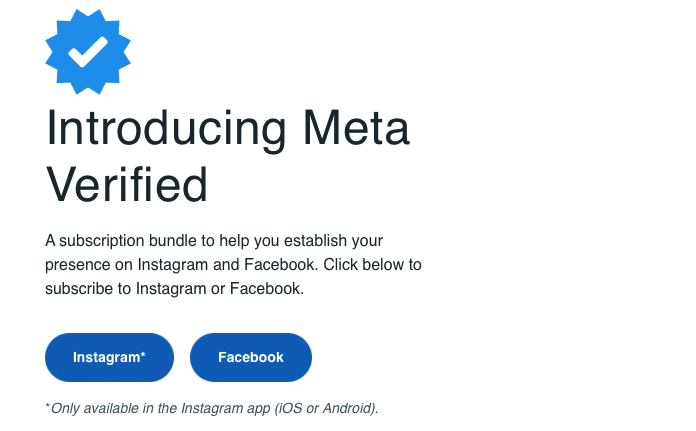
Task: Click the asterisk on the Instagram button
Action: point(143,356)
